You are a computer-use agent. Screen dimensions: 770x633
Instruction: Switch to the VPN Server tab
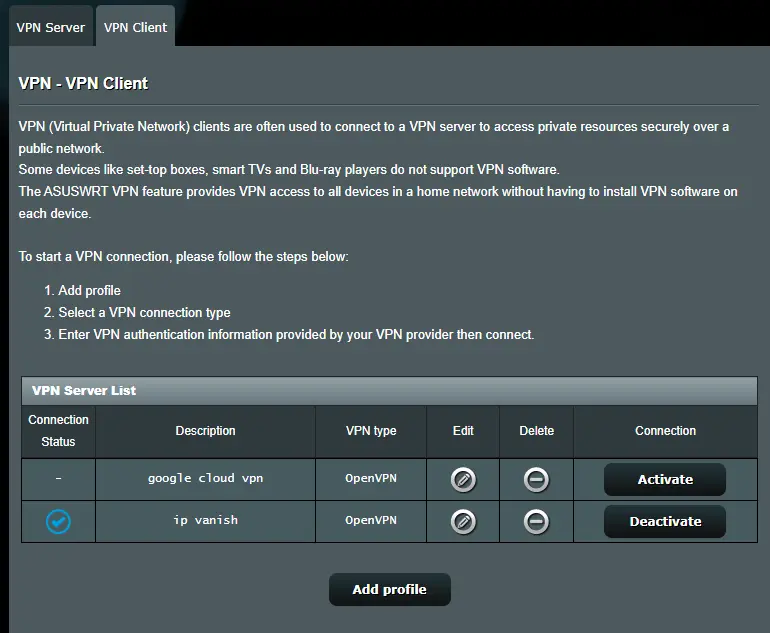(x=51, y=27)
